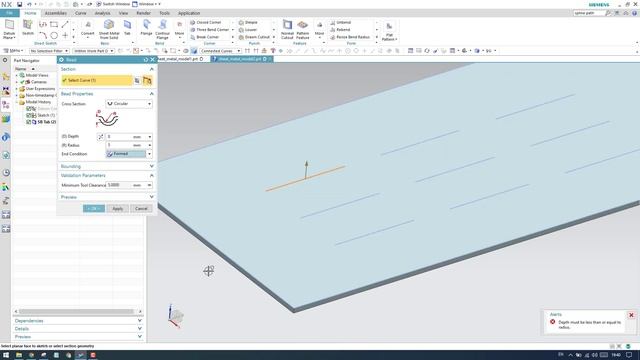This screenshot has width=640, height=360.
Task: Open the Within Work Part Only dropdown
Action: click(93, 51)
